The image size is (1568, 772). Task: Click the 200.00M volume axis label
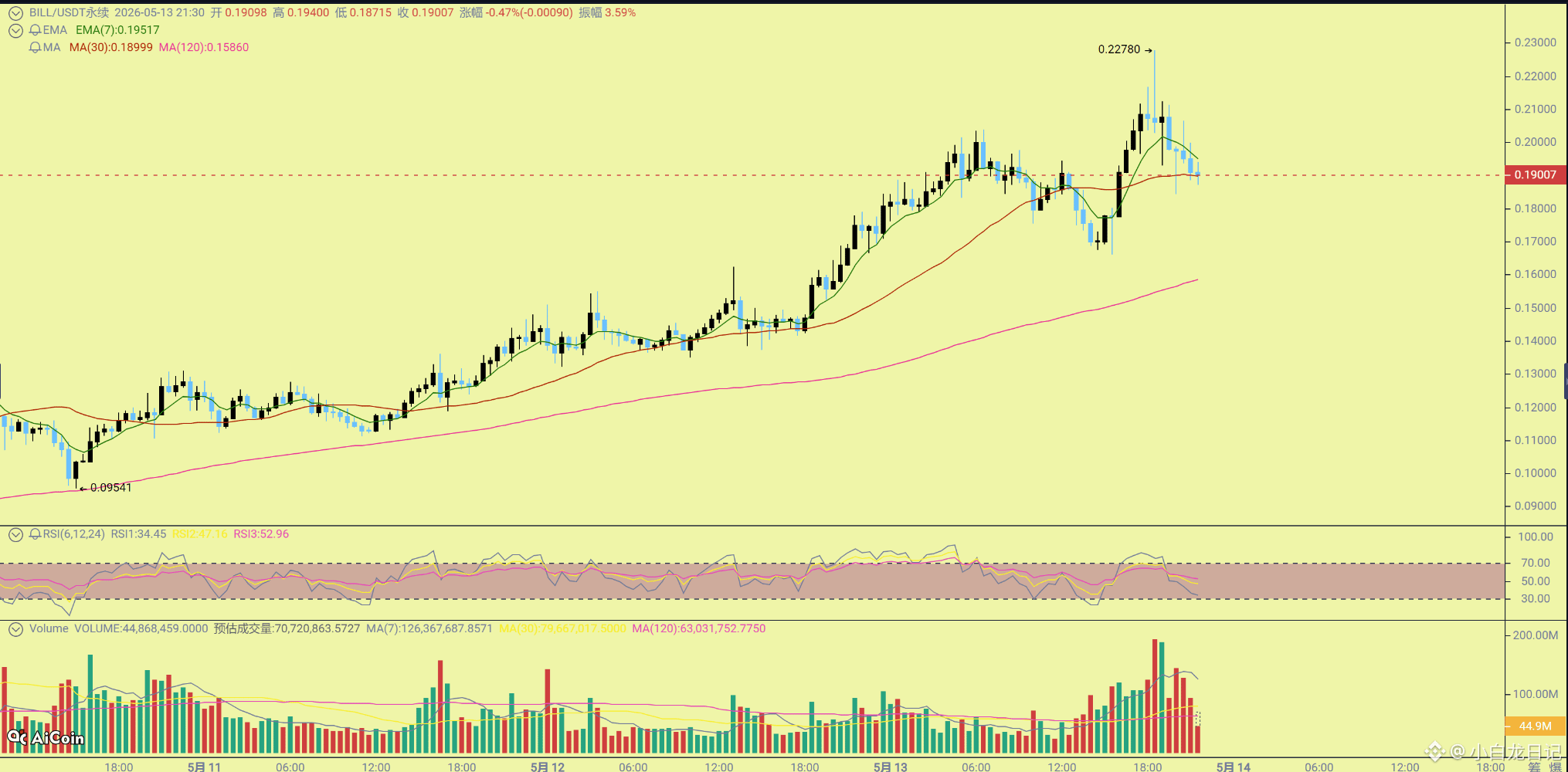tap(1536, 635)
